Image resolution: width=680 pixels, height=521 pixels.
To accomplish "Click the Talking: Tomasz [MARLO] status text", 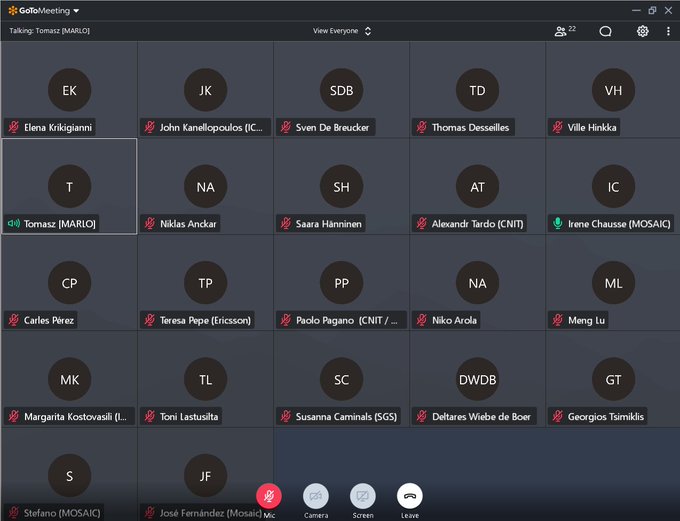I will (x=49, y=31).
